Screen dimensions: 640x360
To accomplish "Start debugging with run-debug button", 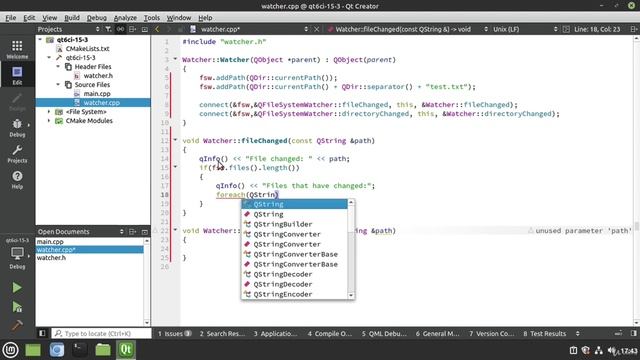I will (x=17, y=307).
